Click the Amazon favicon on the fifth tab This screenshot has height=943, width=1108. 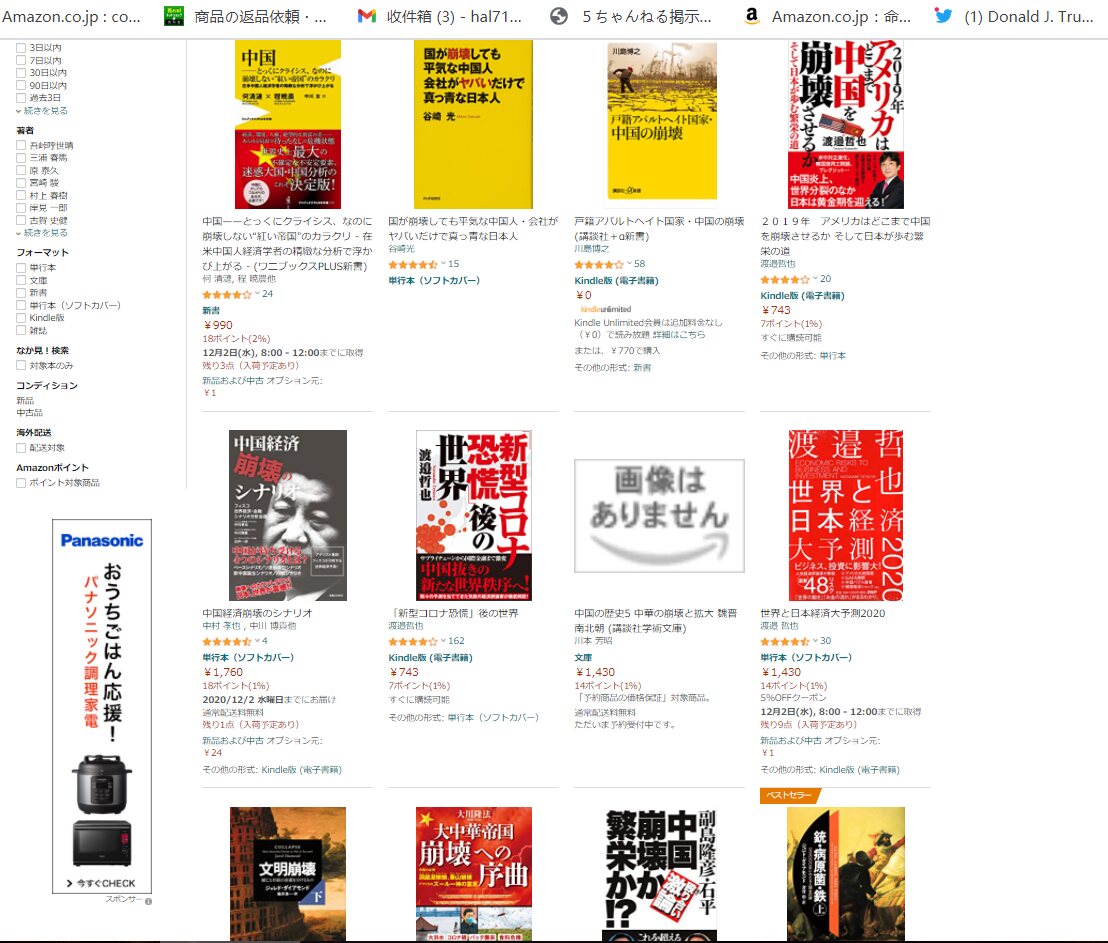(752, 16)
